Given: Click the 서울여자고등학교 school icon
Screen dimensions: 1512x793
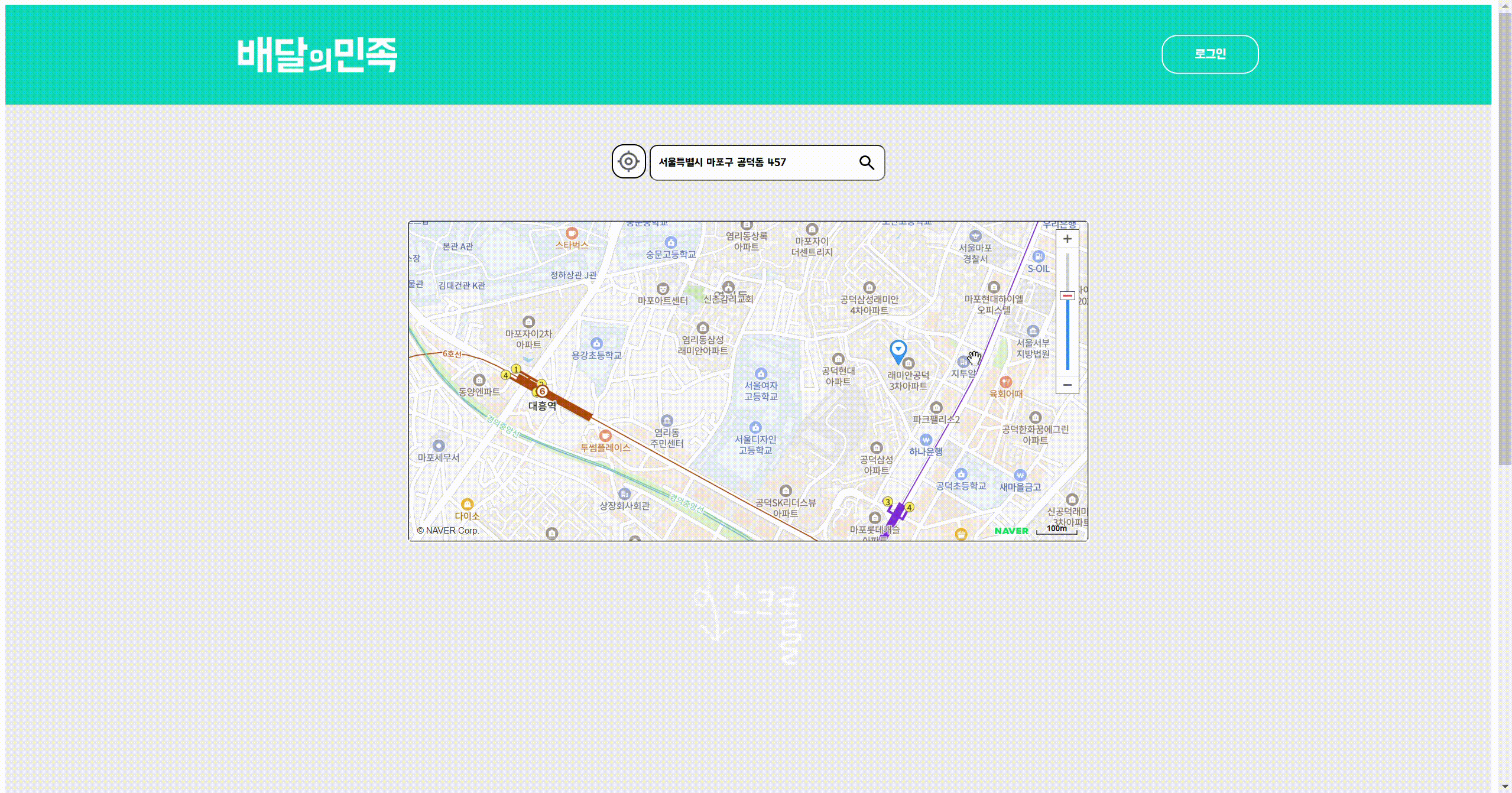Looking at the screenshot, I should (761, 373).
